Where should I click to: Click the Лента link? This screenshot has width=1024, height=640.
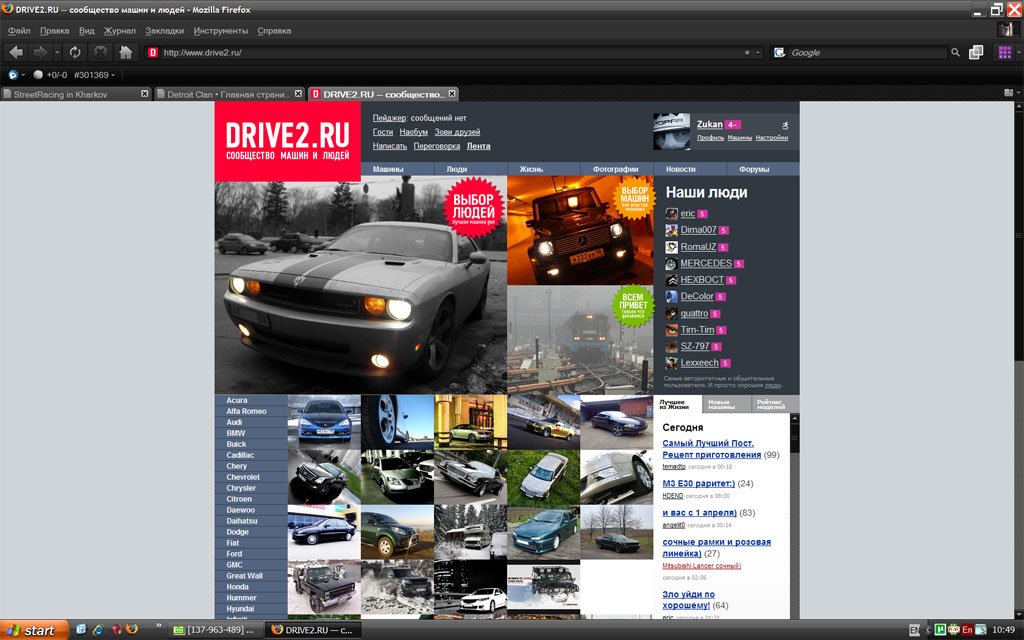479,146
